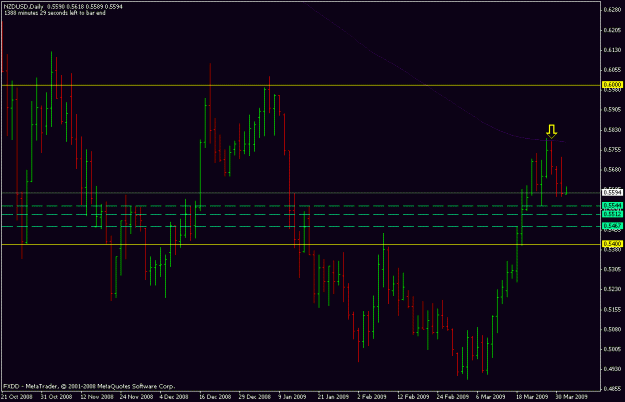
Task: Click the '1388 minutes 29 seconds left' countdown text
Action: (55, 13)
